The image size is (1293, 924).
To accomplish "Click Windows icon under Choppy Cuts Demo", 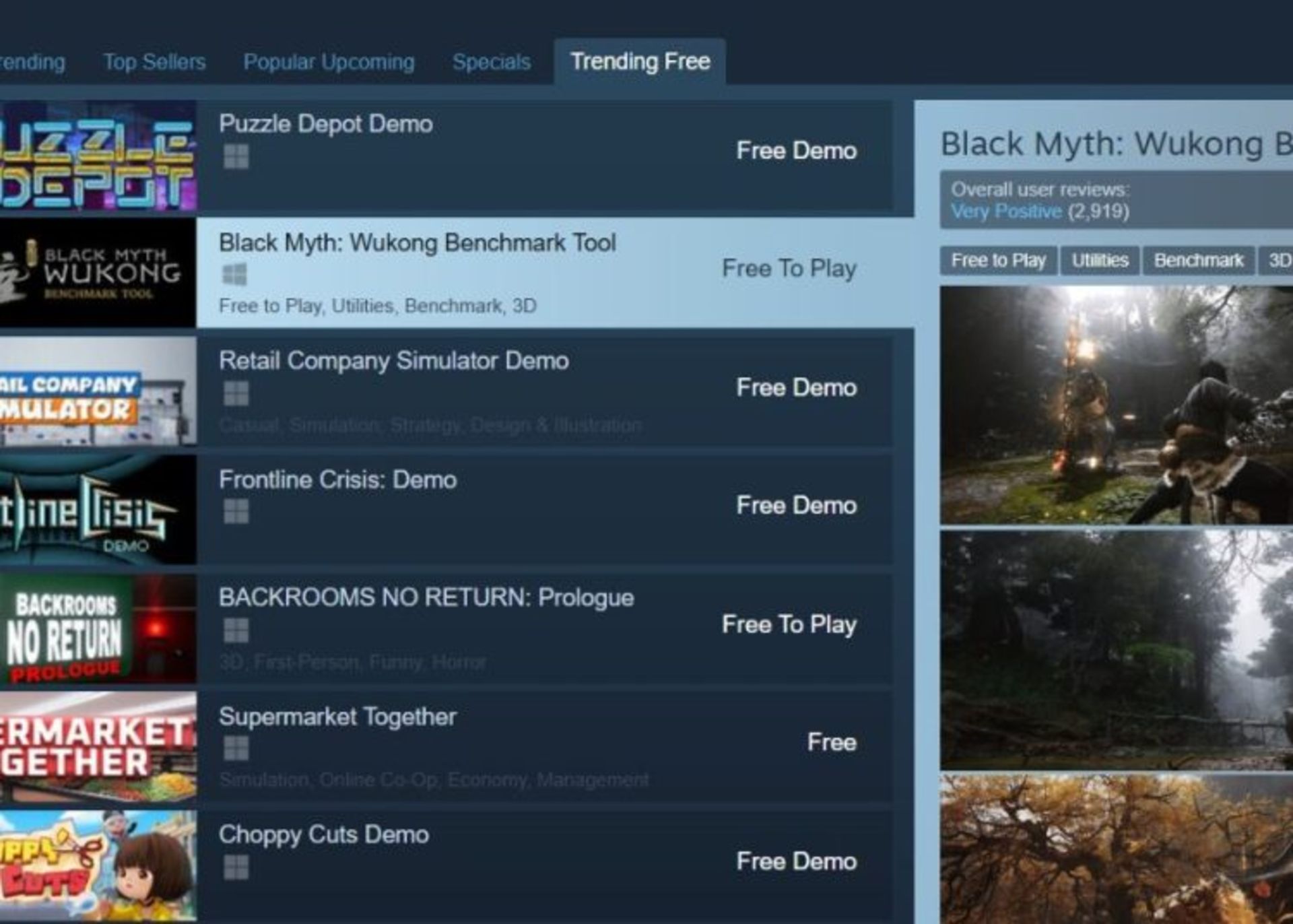I will (236, 867).
